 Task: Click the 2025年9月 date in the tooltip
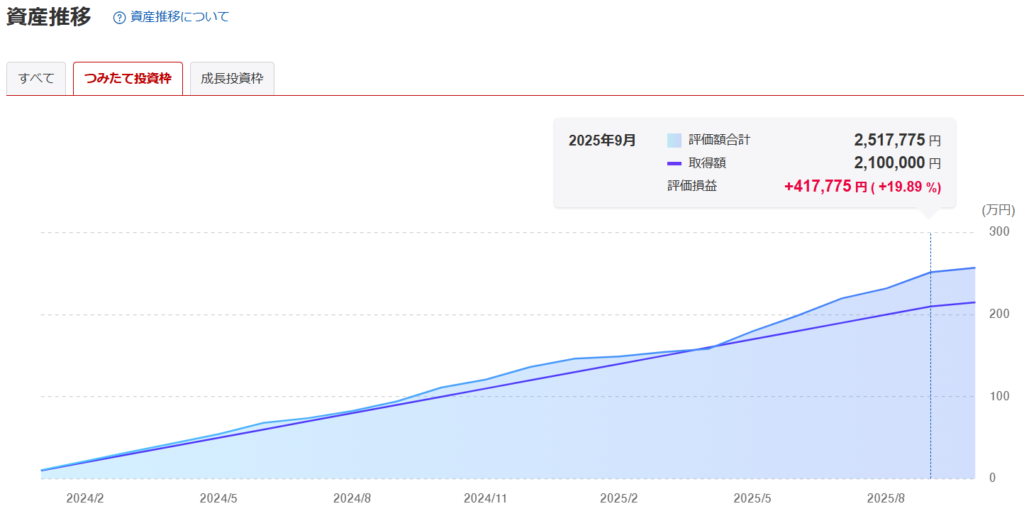pyautogui.click(x=601, y=140)
